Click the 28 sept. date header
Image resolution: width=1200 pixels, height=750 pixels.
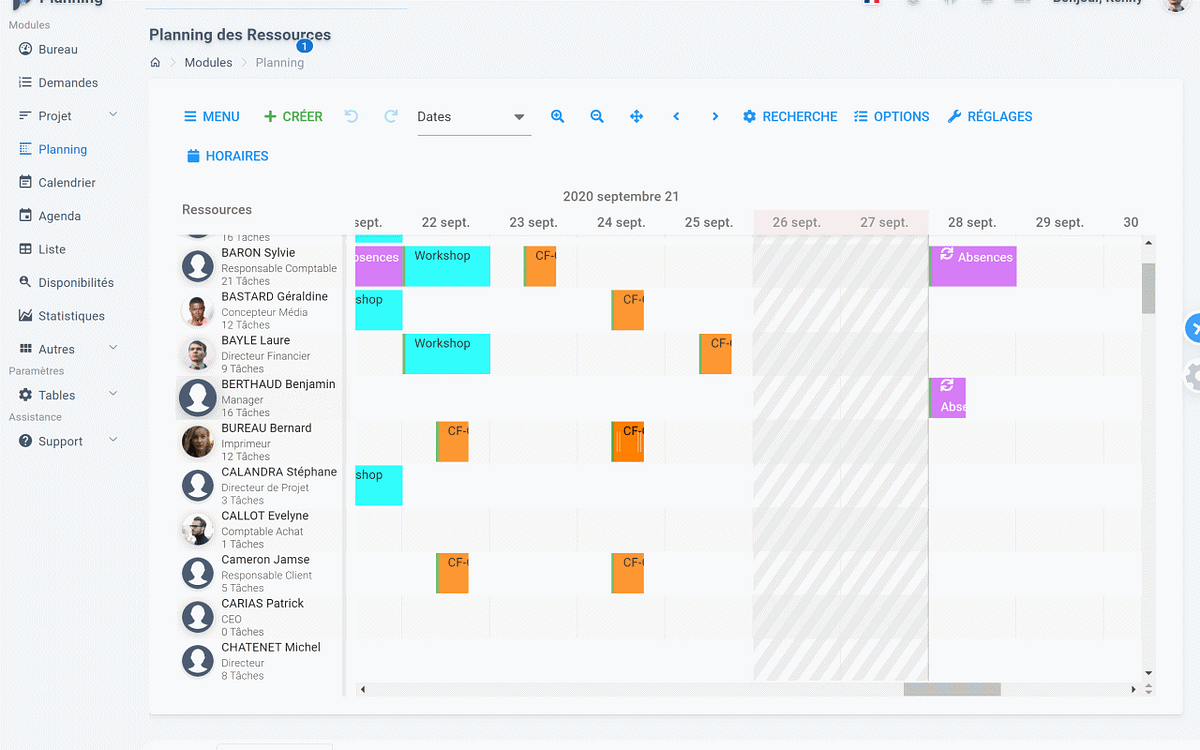pyautogui.click(x=972, y=222)
